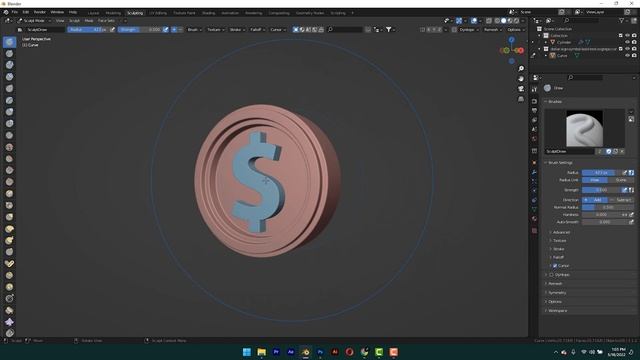The width and height of the screenshot is (640, 360).
Task: Adjust the Normal Radius slider
Action: pos(608,207)
